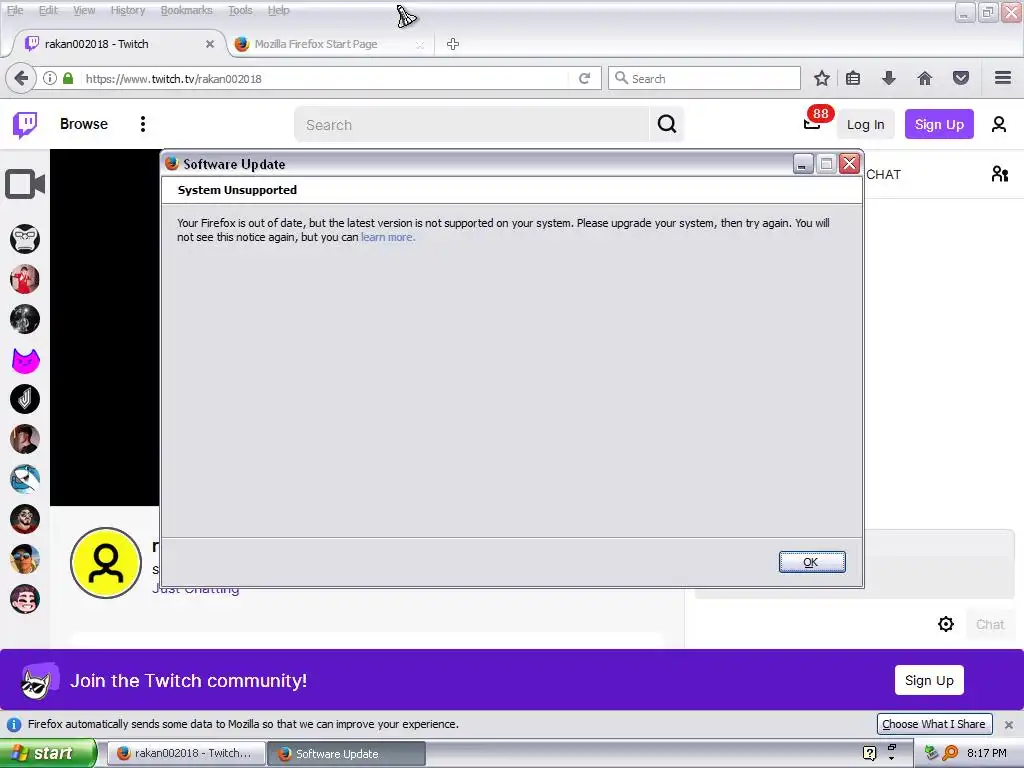Screen dimensions: 1024x768
Task: Show bookmarks list icon in Firefox toolbar
Action: (853, 78)
